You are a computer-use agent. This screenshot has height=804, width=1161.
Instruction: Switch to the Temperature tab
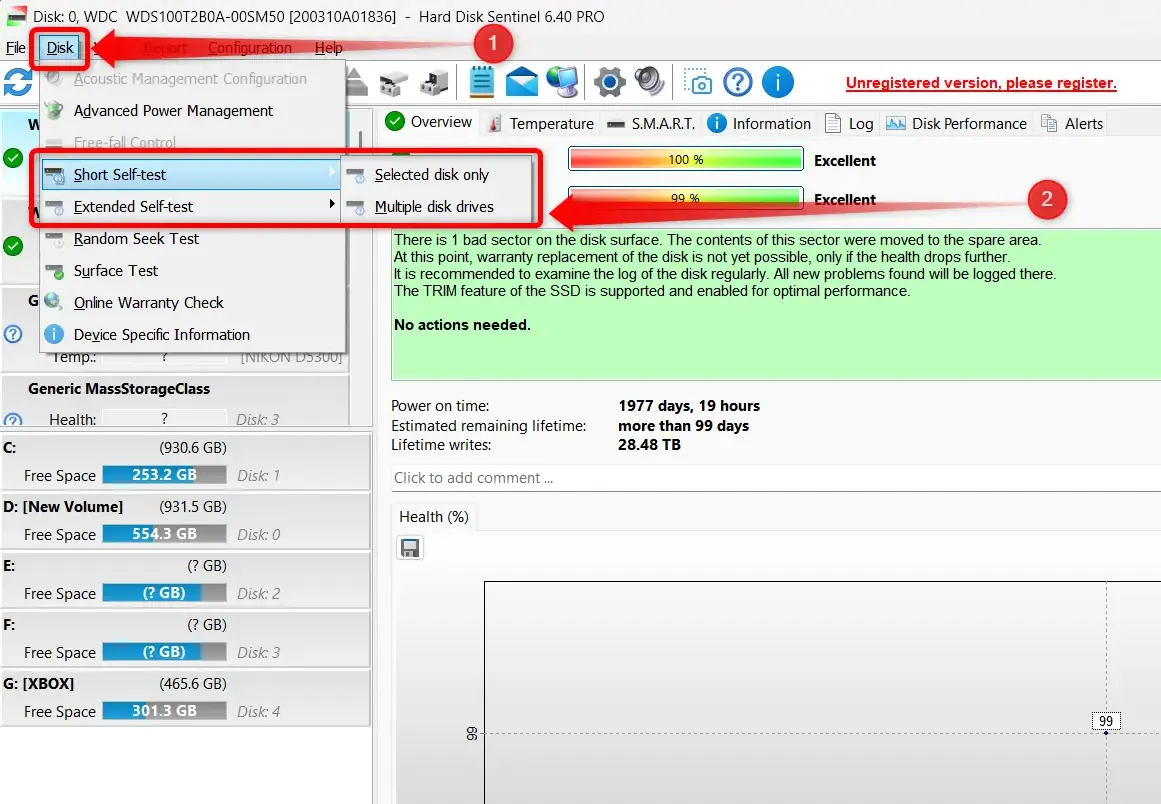(x=541, y=124)
